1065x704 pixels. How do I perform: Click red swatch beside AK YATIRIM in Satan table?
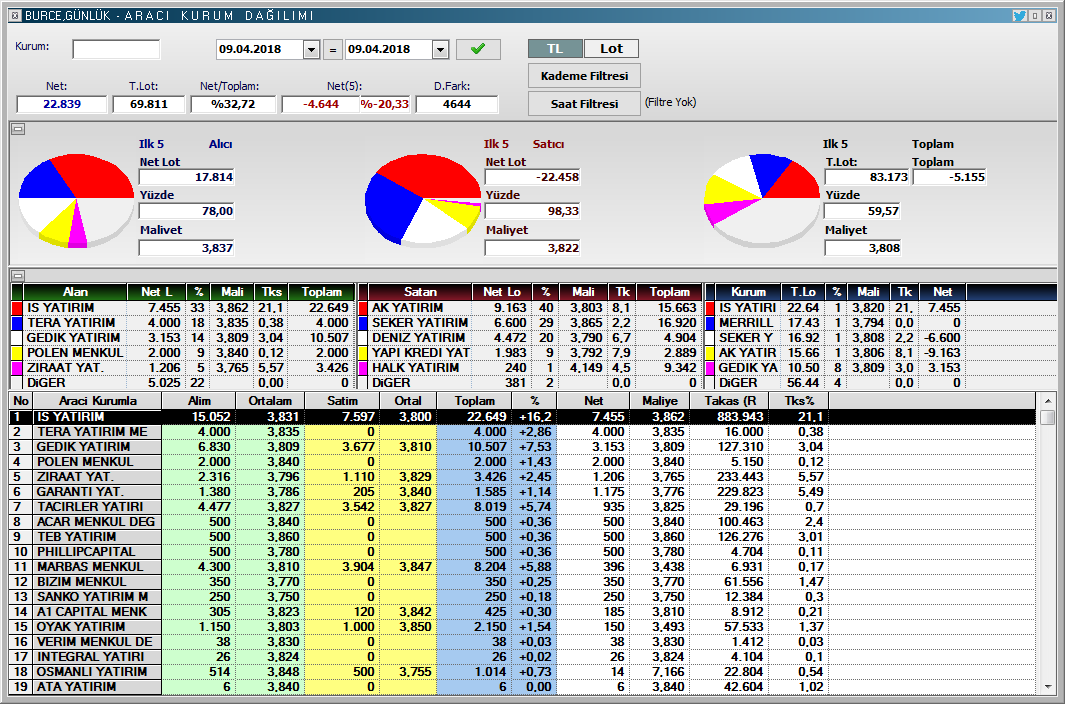(363, 308)
